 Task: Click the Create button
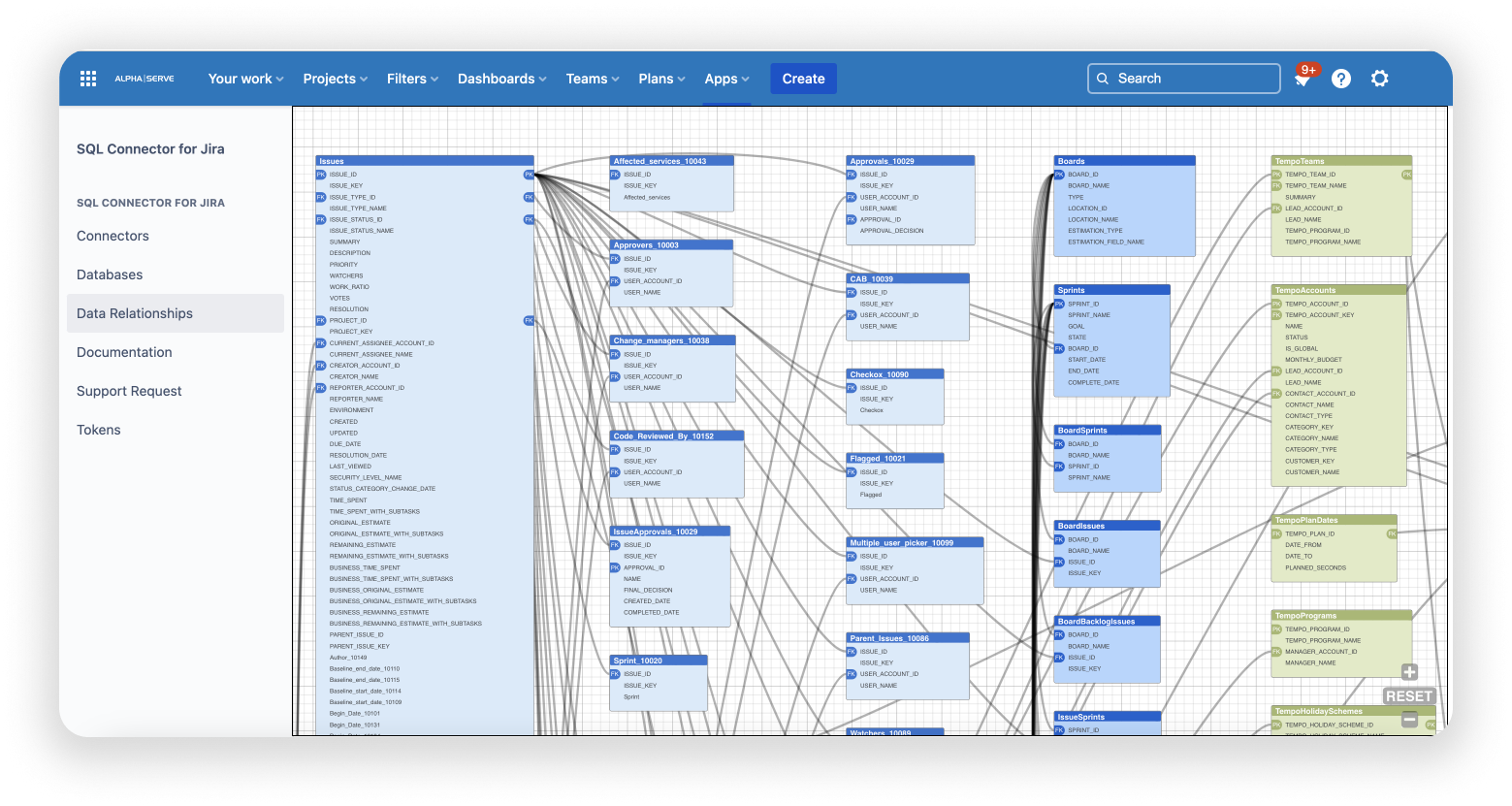803,79
